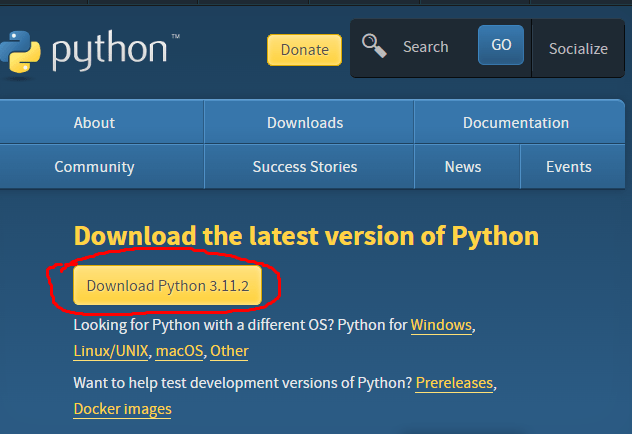Go to the Success Stories section
The image size is (632, 434).
[305, 167]
